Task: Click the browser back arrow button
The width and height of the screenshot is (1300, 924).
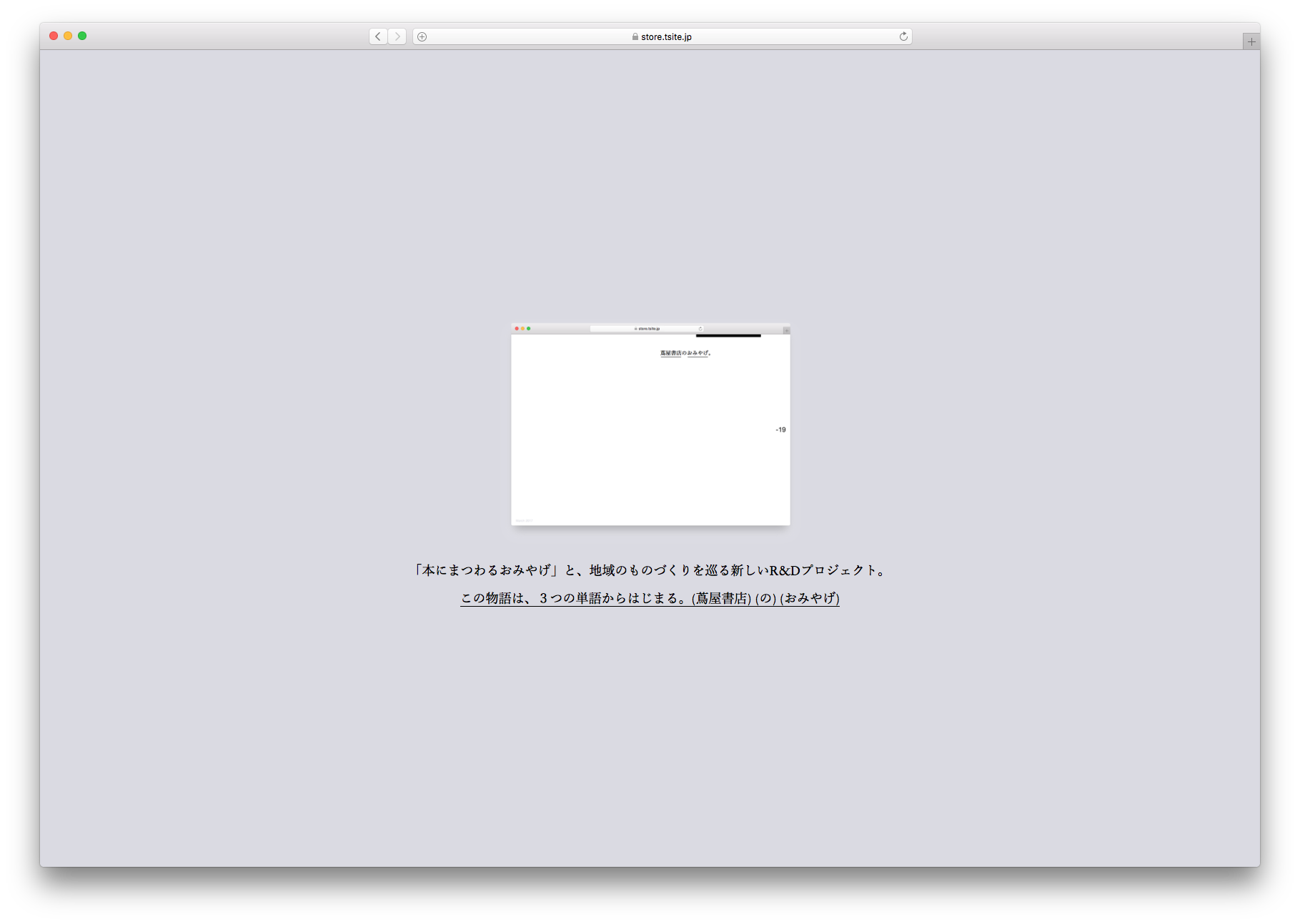Action: tap(378, 36)
